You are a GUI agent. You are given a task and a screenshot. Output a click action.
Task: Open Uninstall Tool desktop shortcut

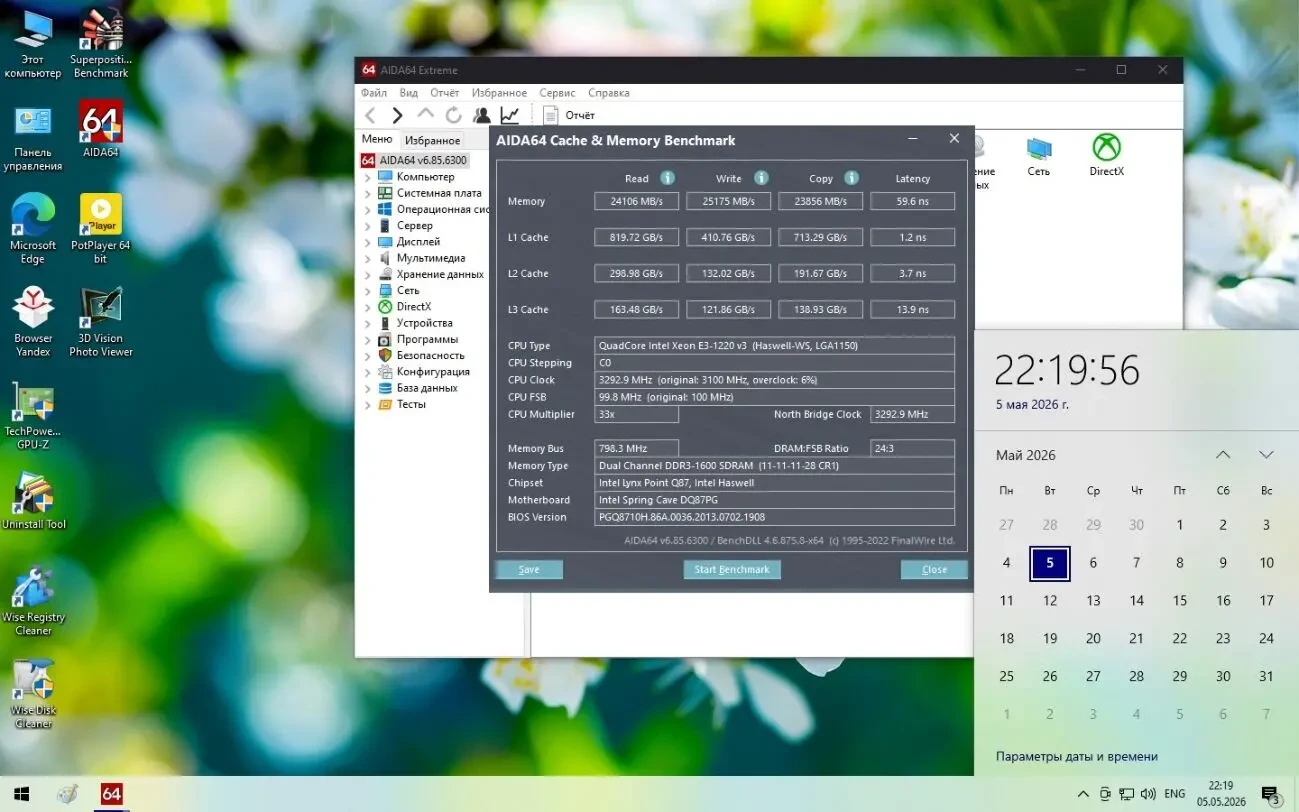(33, 502)
